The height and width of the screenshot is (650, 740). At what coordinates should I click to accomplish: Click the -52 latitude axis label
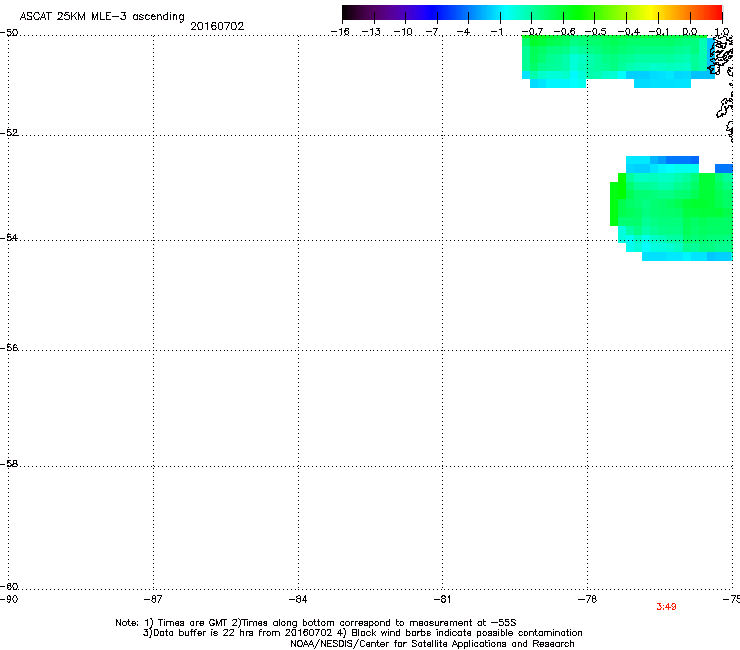tap(9, 133)
